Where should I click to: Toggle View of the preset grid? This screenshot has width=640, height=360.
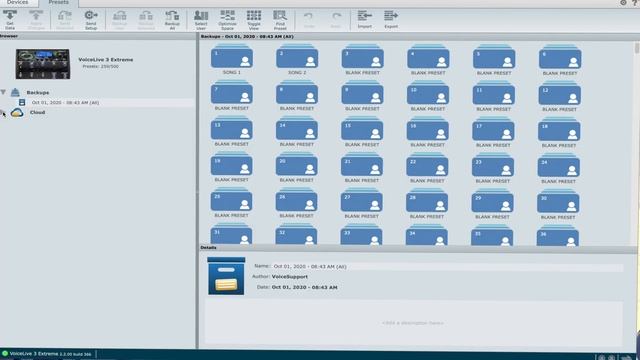[253, 20]
